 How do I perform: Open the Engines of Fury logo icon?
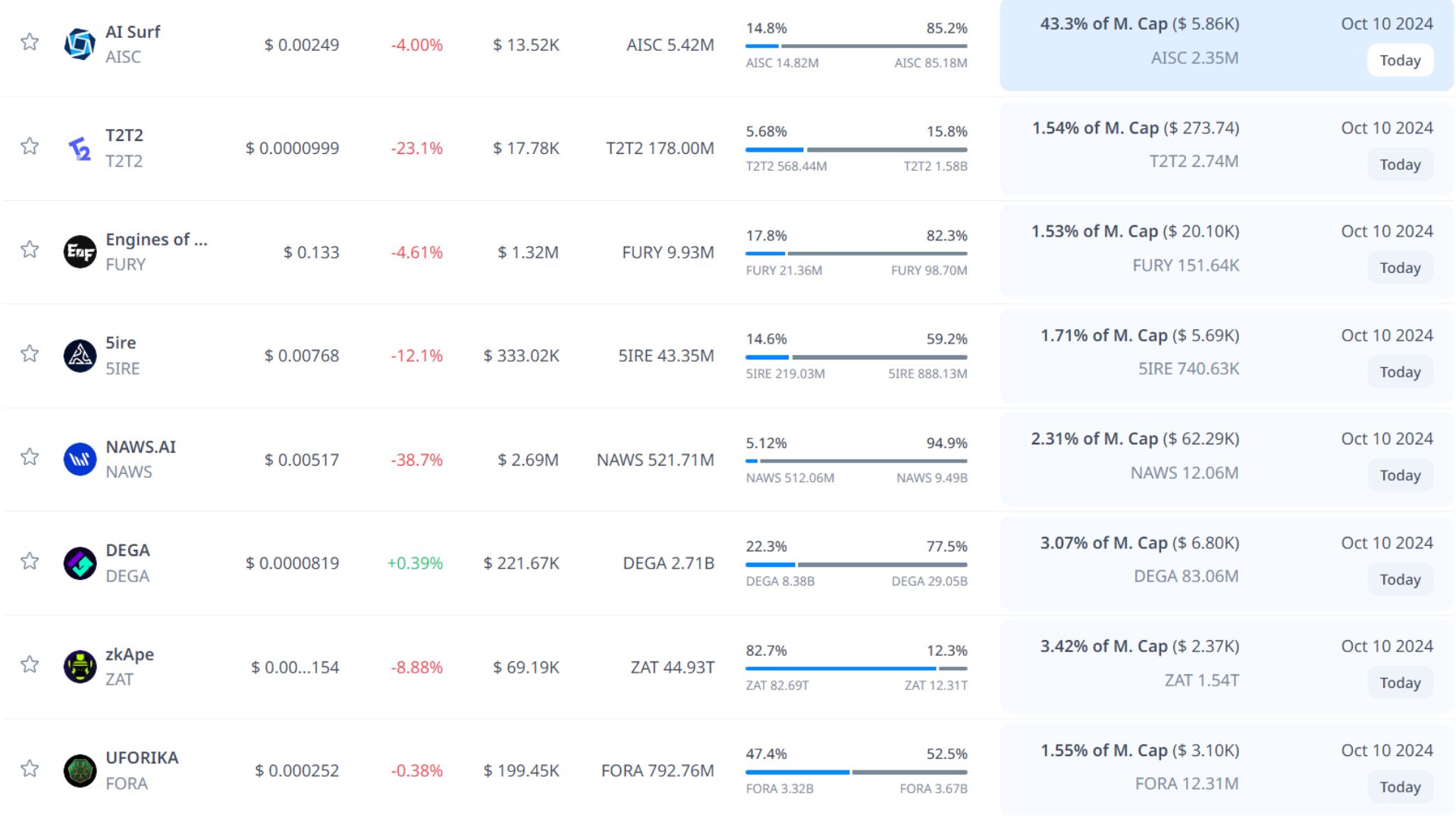pyautogui.click(x=80, y=252)
